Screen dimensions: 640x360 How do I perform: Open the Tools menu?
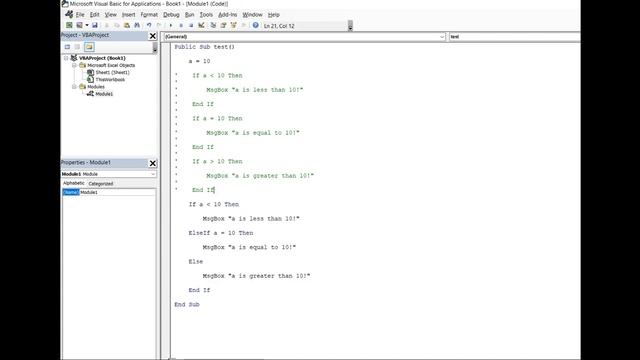206,15
